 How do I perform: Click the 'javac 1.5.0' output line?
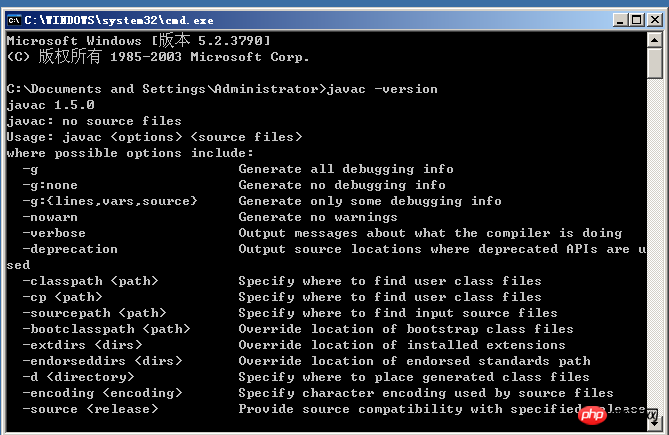[50, 105]
